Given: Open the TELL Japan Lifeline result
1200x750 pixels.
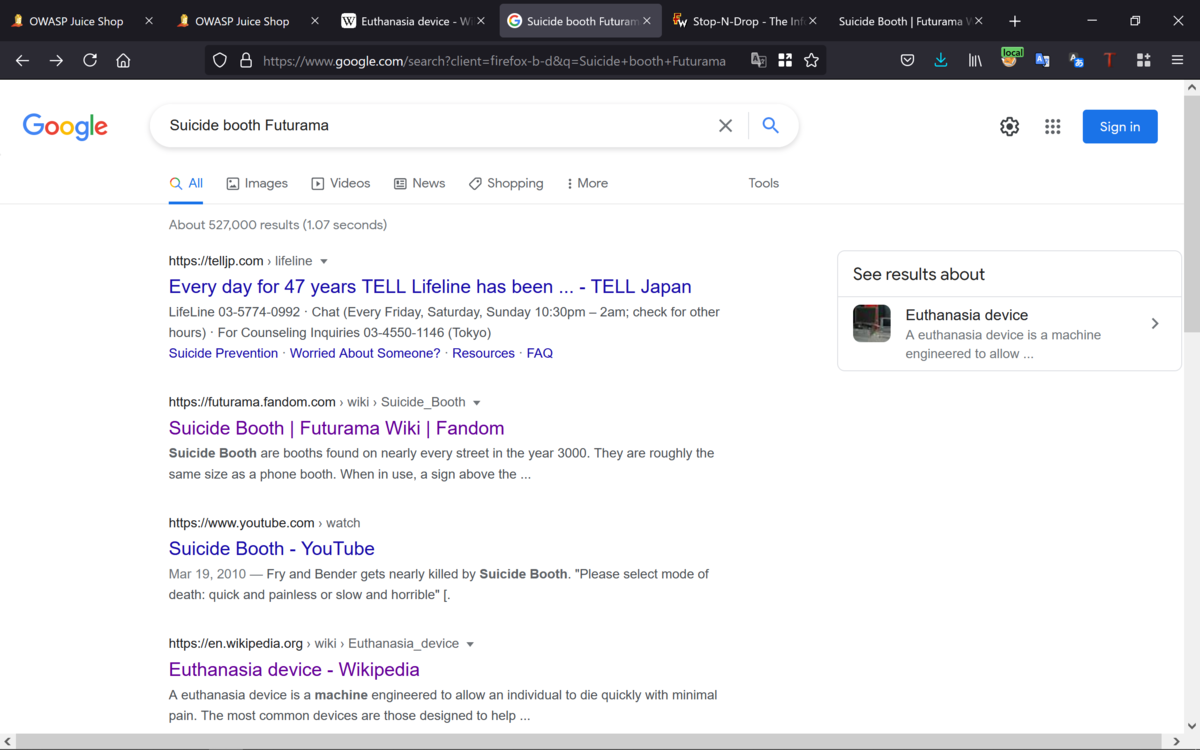Looking at the screenshot, I should (430, 287).
